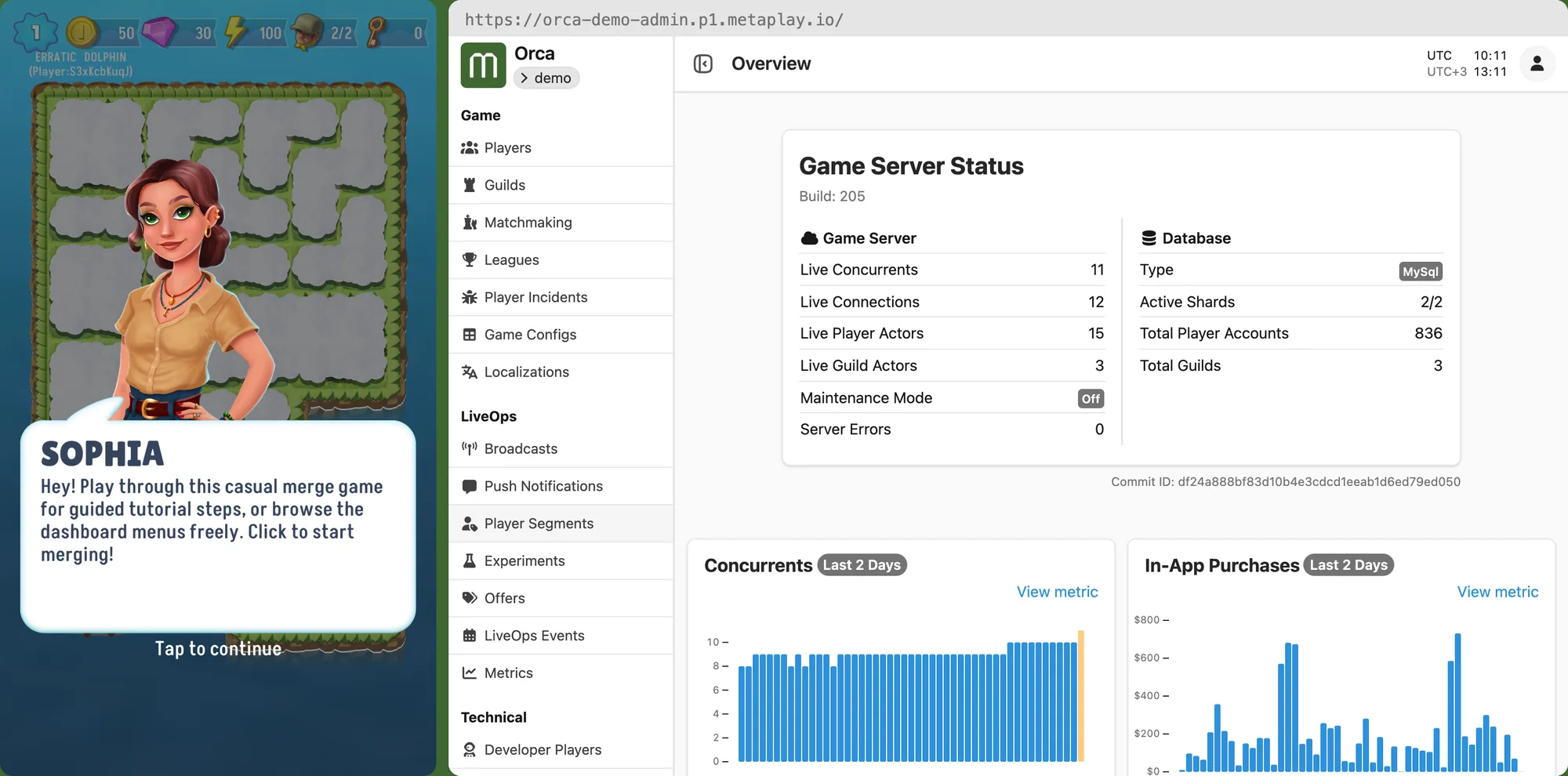Viewport: 1568px width, 776px height.
Task: Click the LiveOps Events calendar icon
Action: (x=470, y=636)
